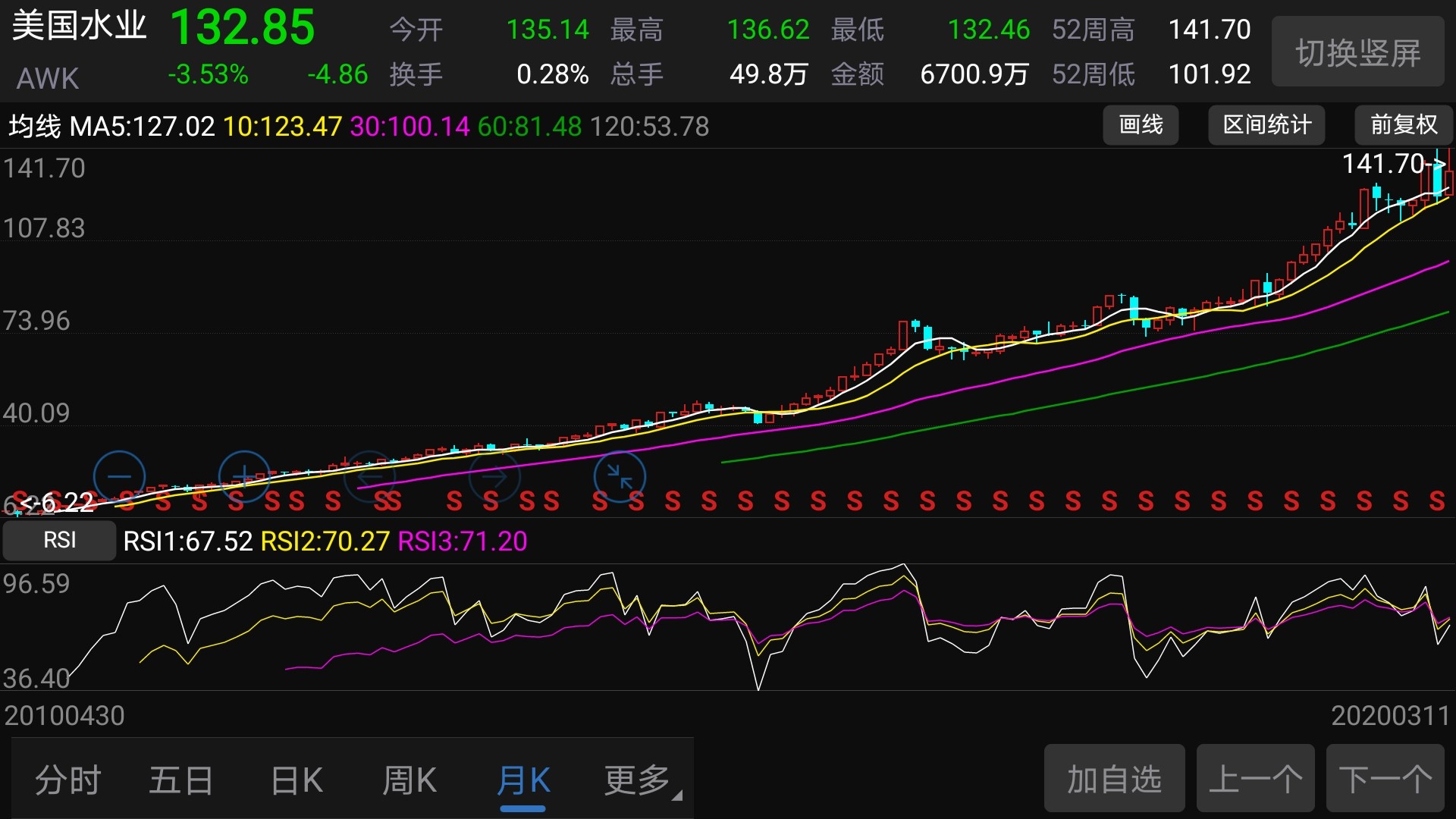This screenshot has width=1456, height=819.
Task: Toggle the 前复权 price adjustment option
Action: click(x=1404, y=125)
